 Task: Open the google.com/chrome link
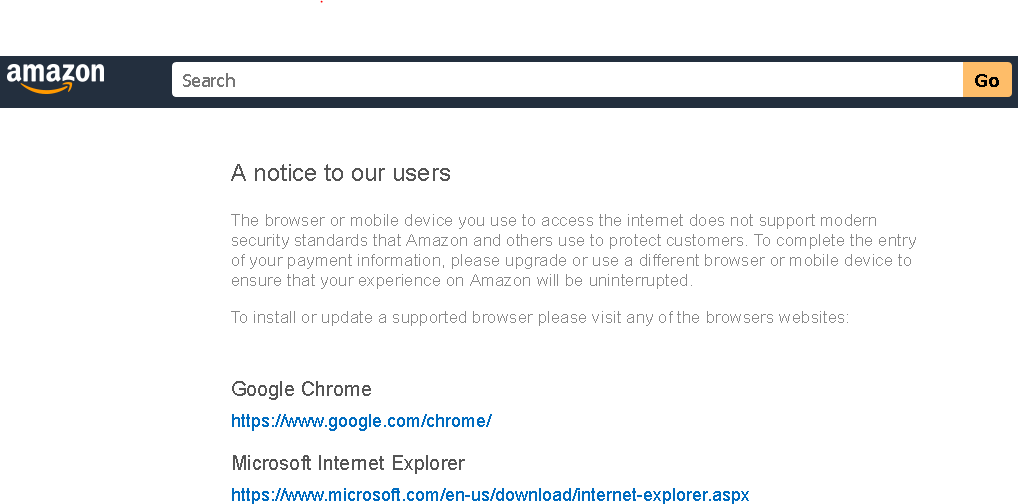pyautogui.click(x=361, y=421)
